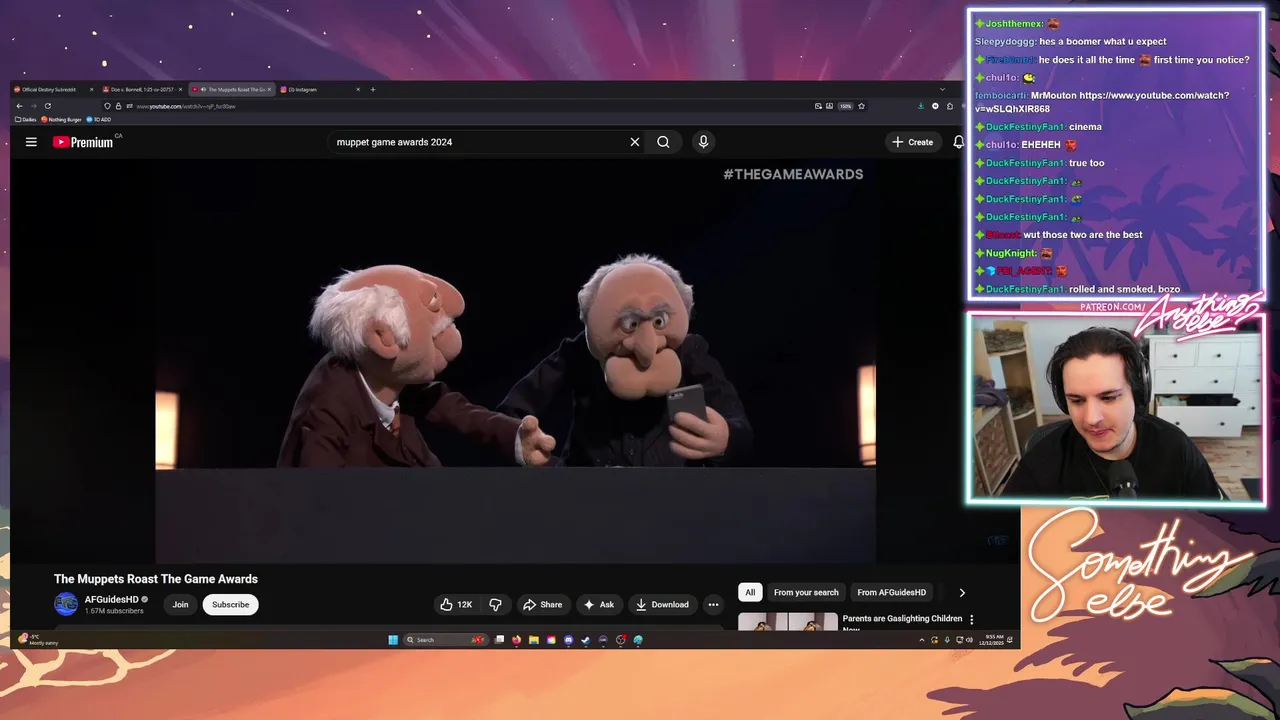Open Firefox from the taskbar
The width and height of the screenshot is (1280, 720).
(516, 640)
